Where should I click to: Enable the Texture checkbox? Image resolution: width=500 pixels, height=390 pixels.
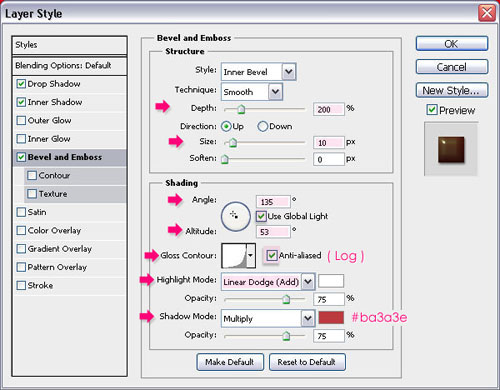click(32, 194)
